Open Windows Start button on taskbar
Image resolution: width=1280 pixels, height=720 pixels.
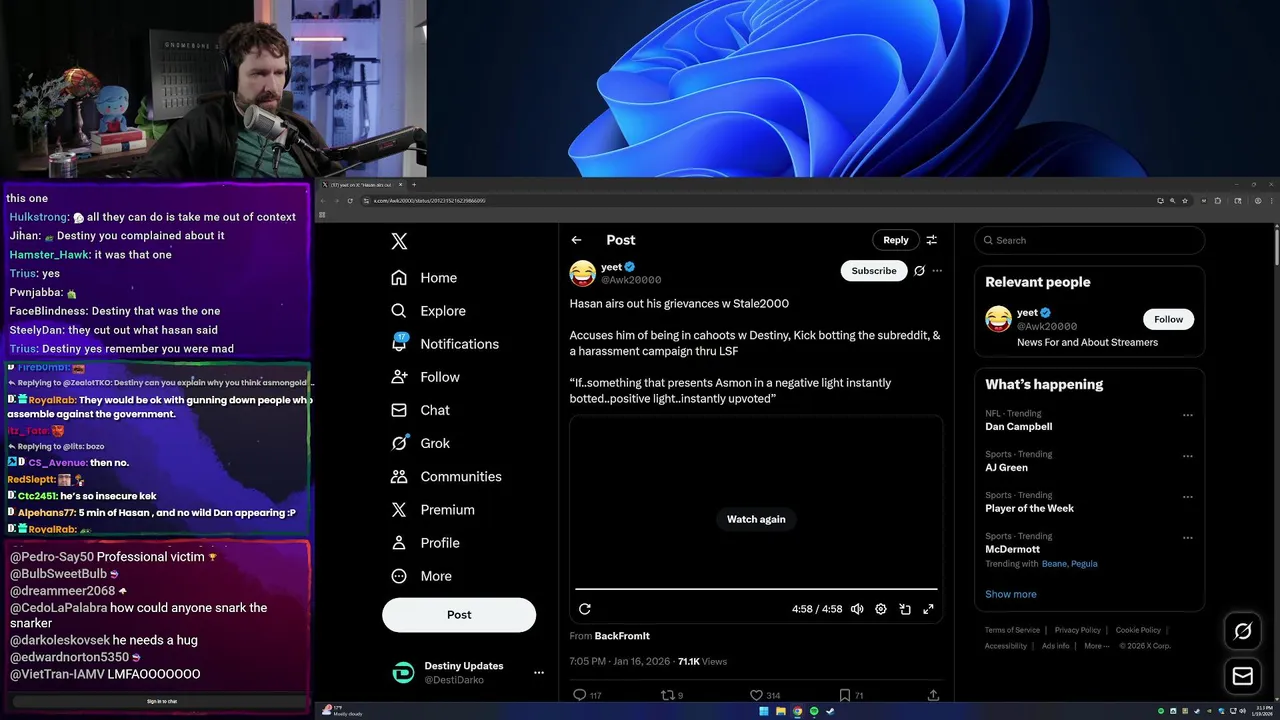tap(764, 712)
